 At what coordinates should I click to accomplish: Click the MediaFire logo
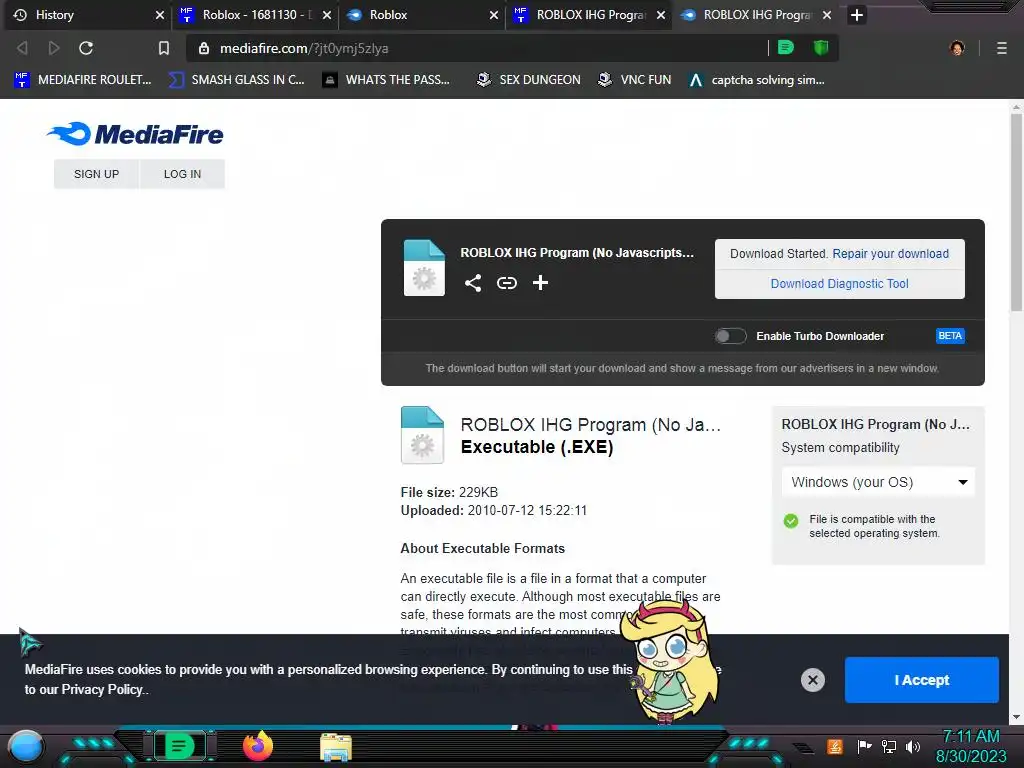point(135,134)
